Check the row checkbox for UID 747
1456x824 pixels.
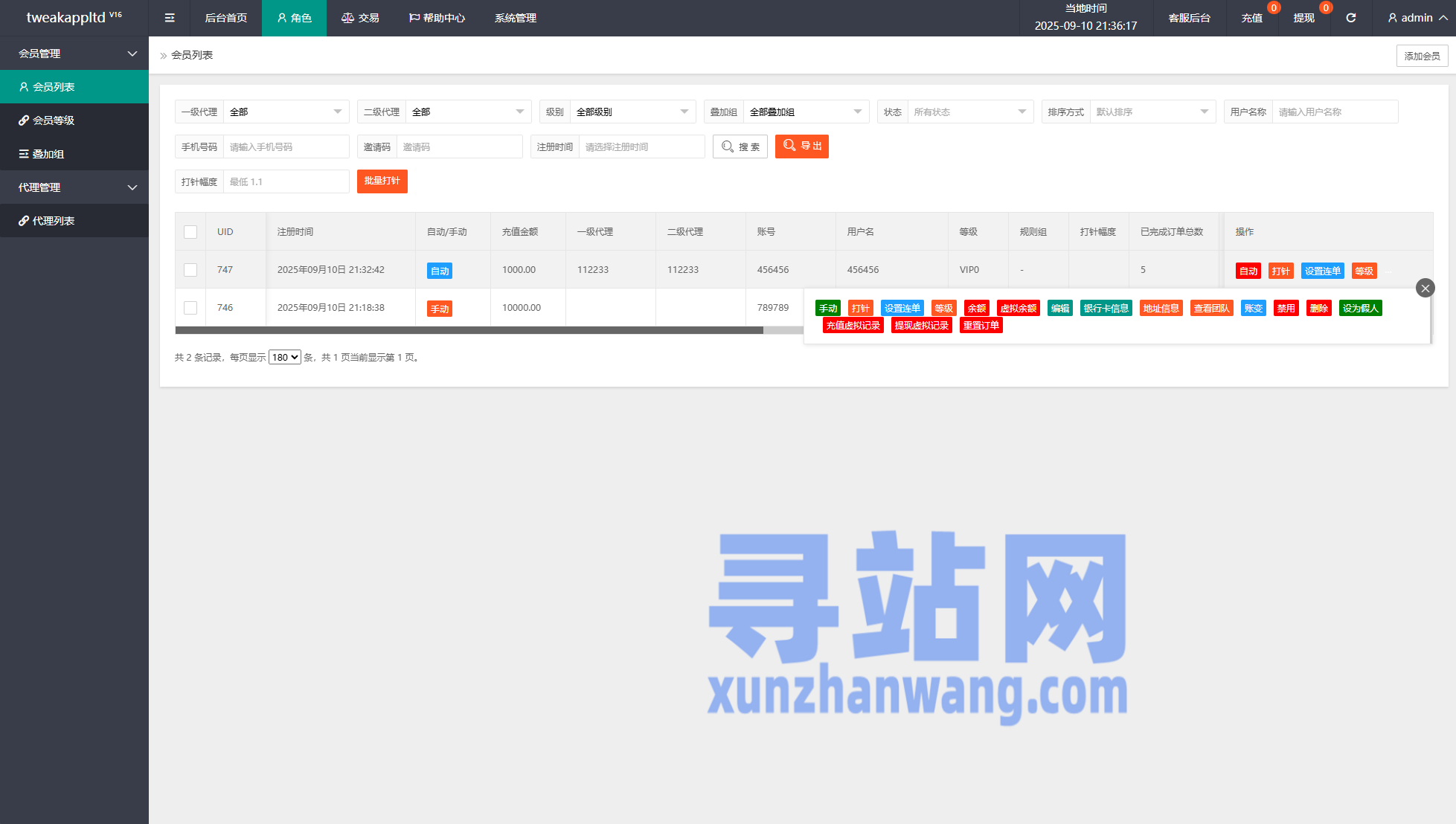point(190,270)
